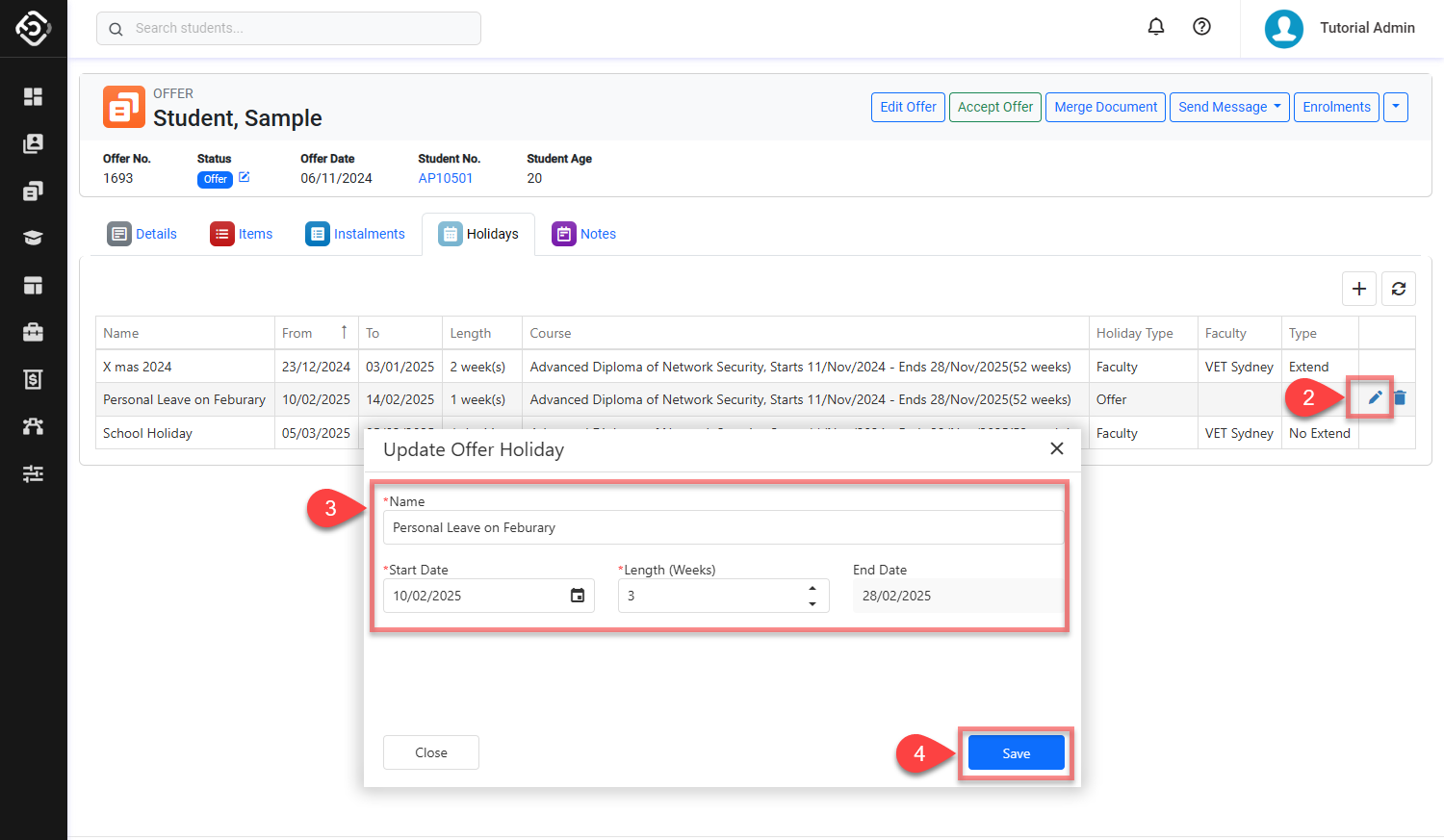Save the holiday changes
1444x840 pixels.
[x=1016, y=753]
